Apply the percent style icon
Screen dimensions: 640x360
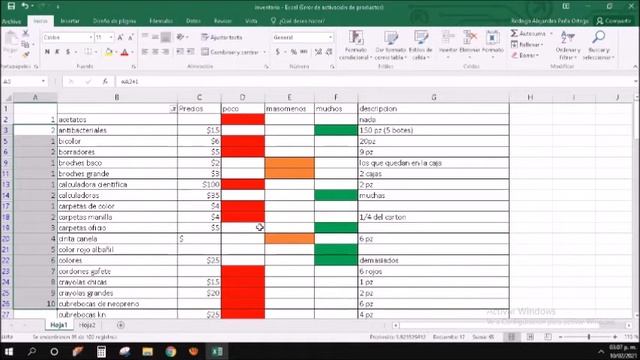pyautogui.click(x=293, y=52)
